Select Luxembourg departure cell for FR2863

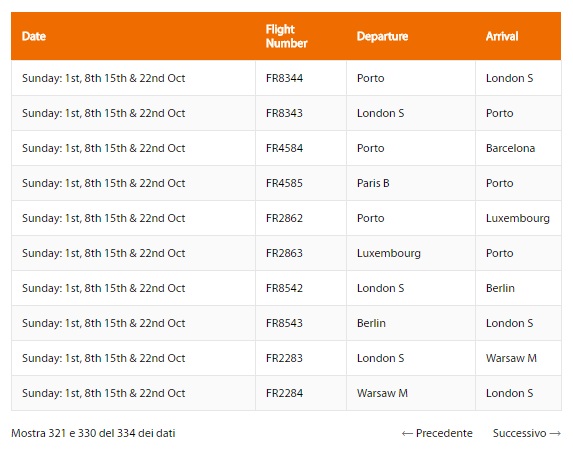click(411, 253)
